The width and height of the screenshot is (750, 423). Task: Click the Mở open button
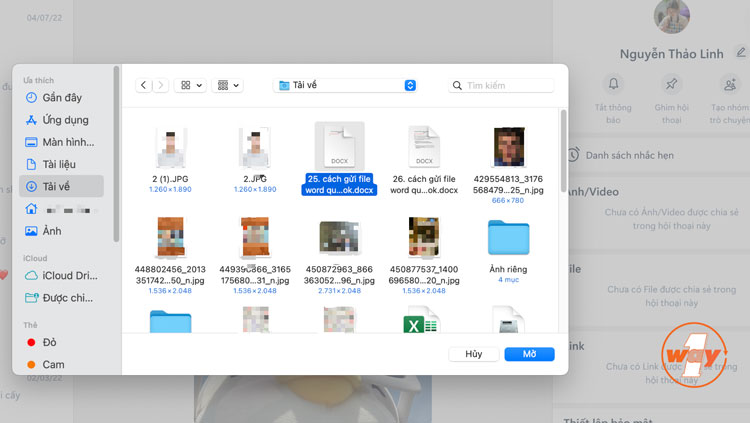coord(529,354)
